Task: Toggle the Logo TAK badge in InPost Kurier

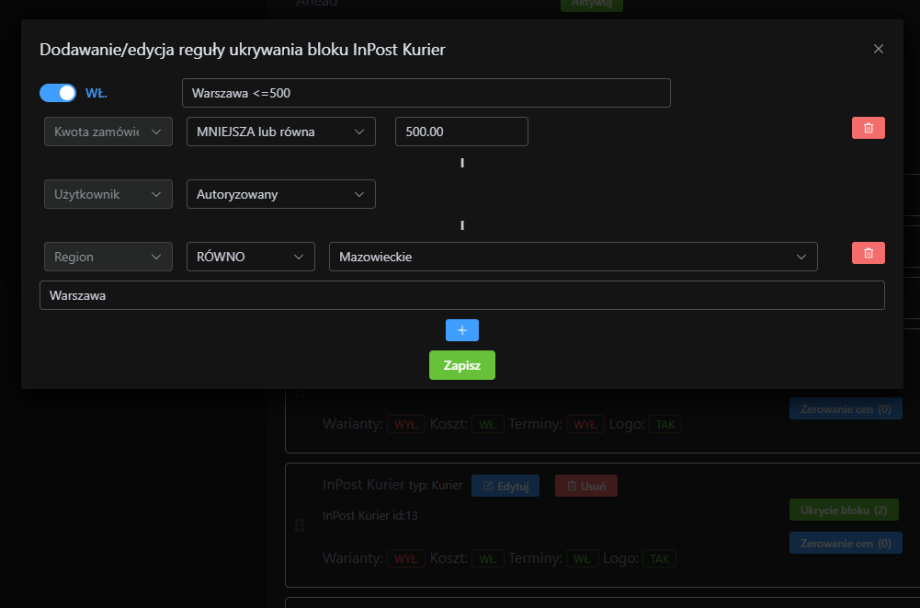Action: pos(659,559)
